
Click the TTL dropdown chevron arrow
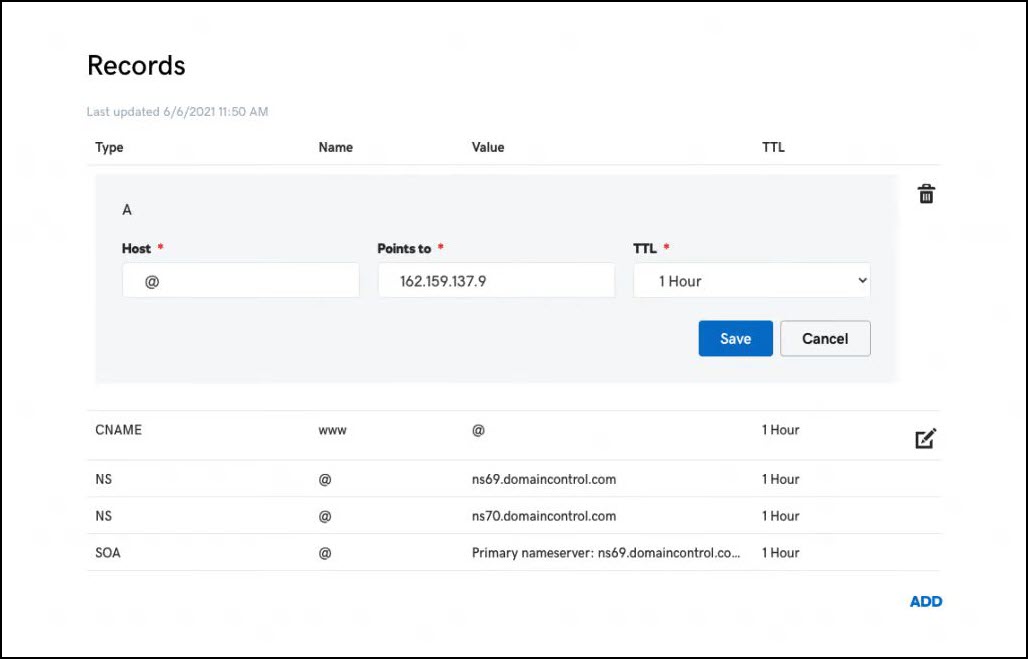pyautogui.click(x=862, y=281)
